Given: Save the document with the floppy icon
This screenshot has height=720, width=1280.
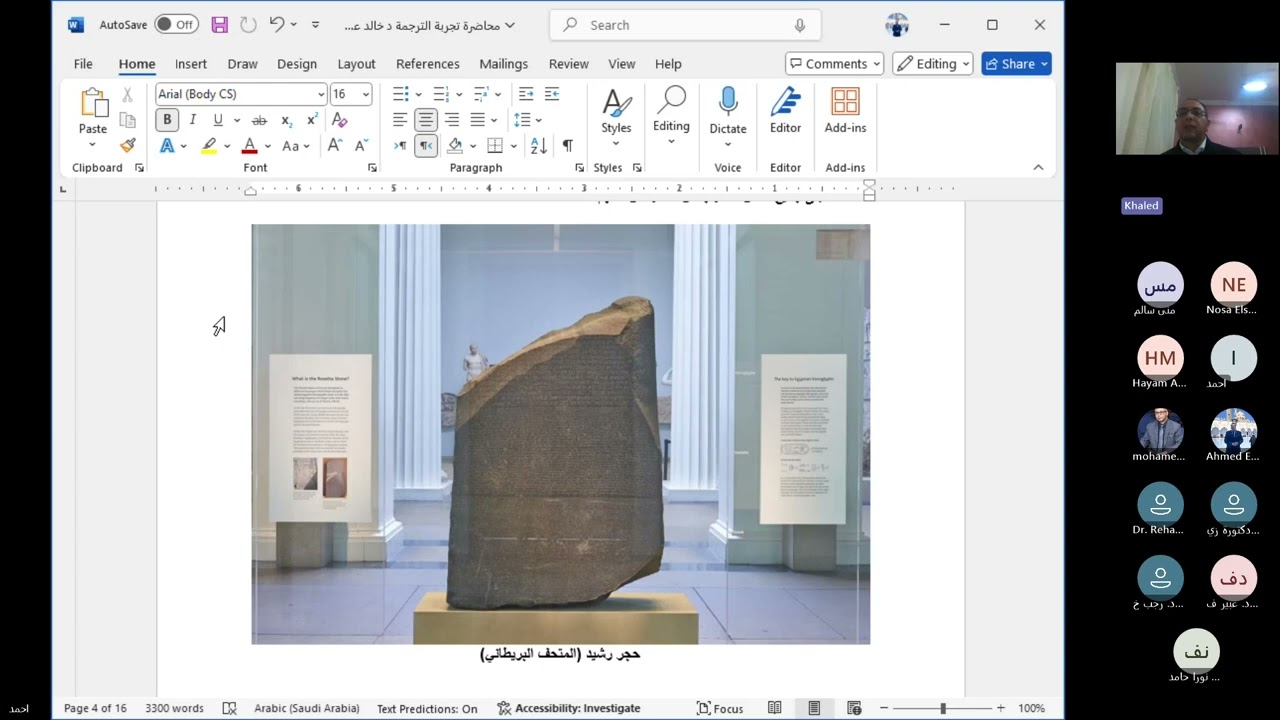Looking at the screenshot, I should click(220, 25).
